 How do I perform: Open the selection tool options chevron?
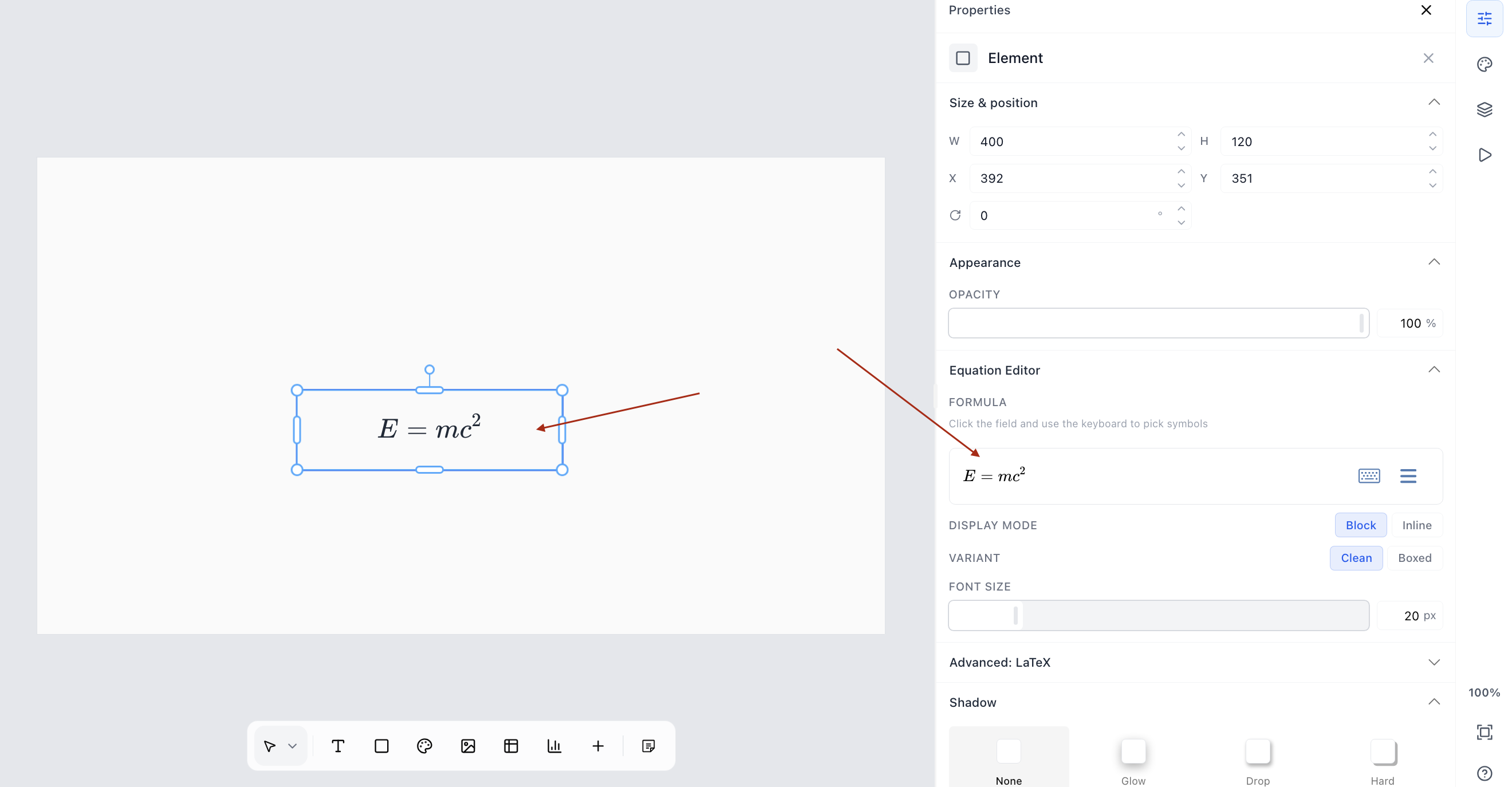292,746
